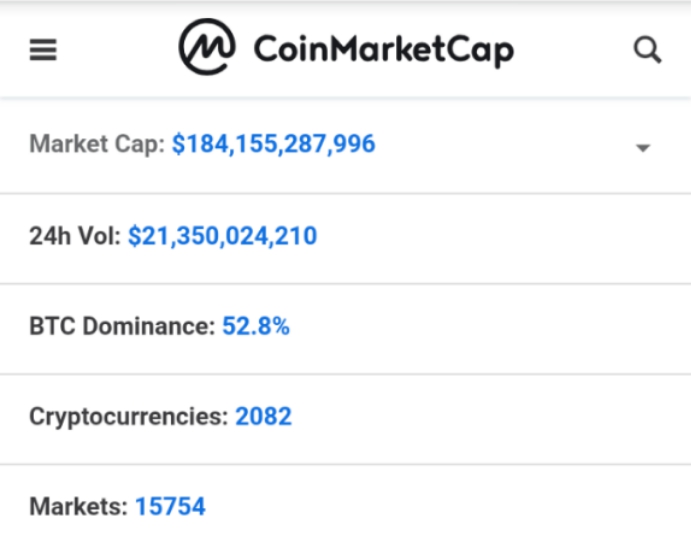Click the 'BTC Dominance:' label text
691x549 pixels.
point(122,327)
